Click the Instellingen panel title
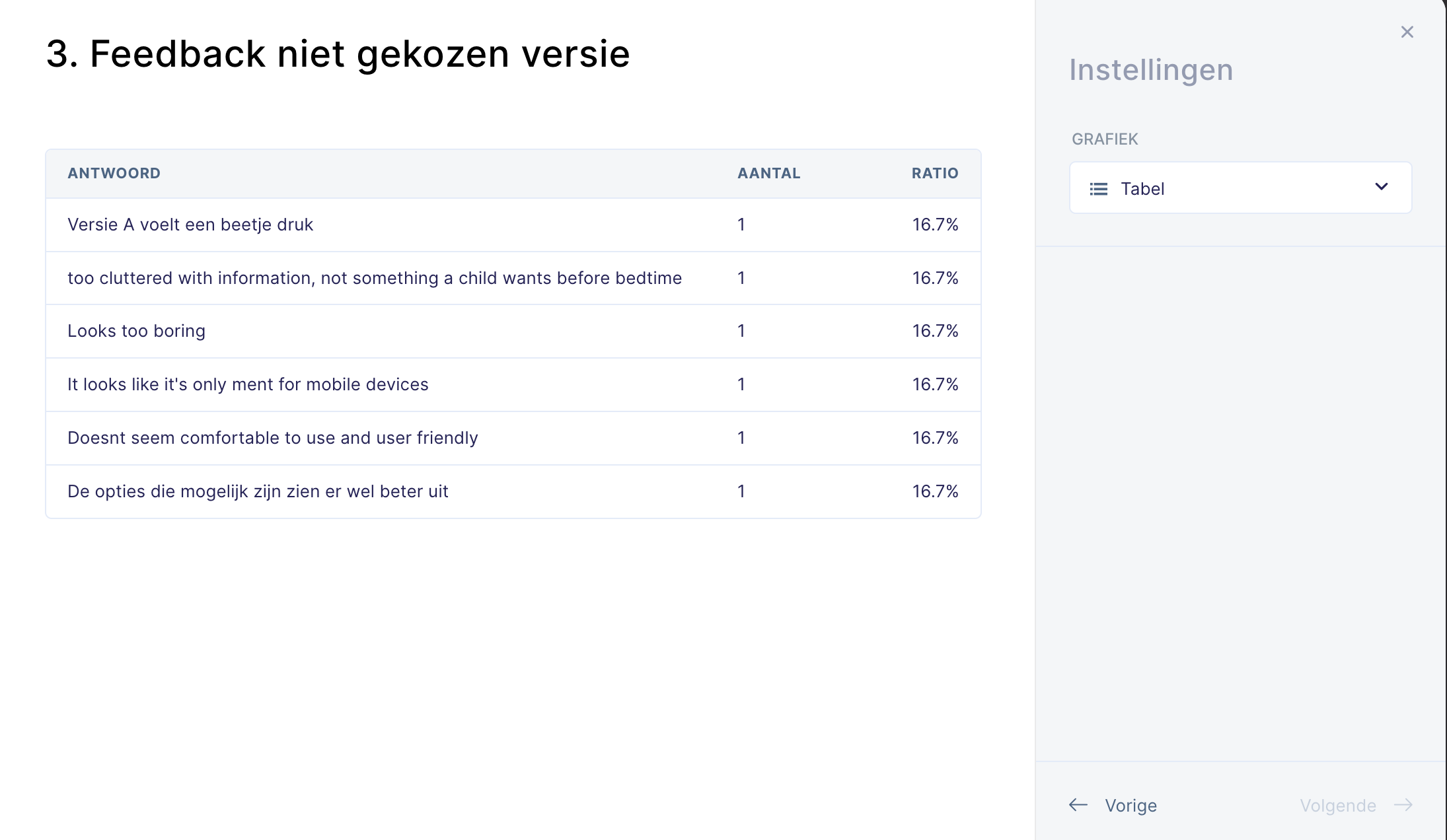Viewport: 1447px width, 840px height. (x=1151, y=70)
